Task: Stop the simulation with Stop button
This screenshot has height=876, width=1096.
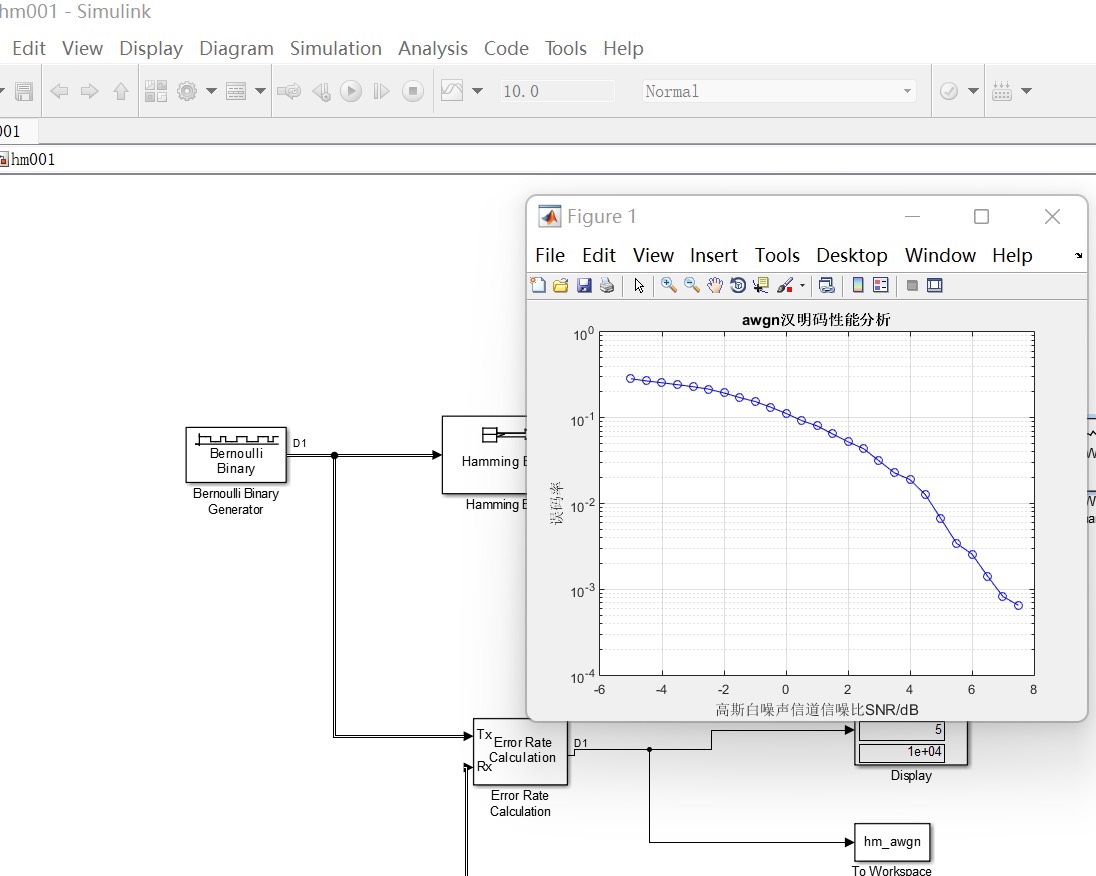Action: 412,91
